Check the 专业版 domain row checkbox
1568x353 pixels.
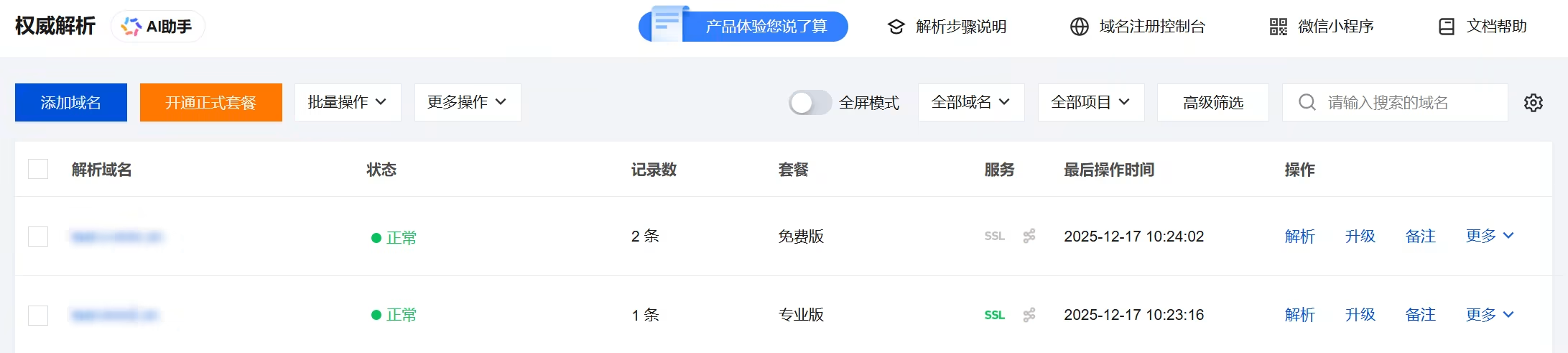click(x=38, y=315)
